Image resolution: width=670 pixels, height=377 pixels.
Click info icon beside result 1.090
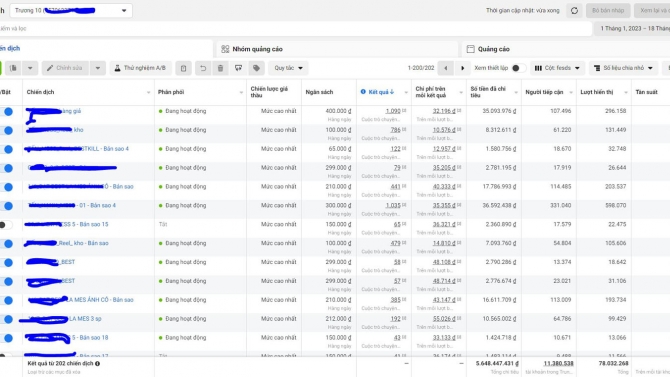coord(404,111)
